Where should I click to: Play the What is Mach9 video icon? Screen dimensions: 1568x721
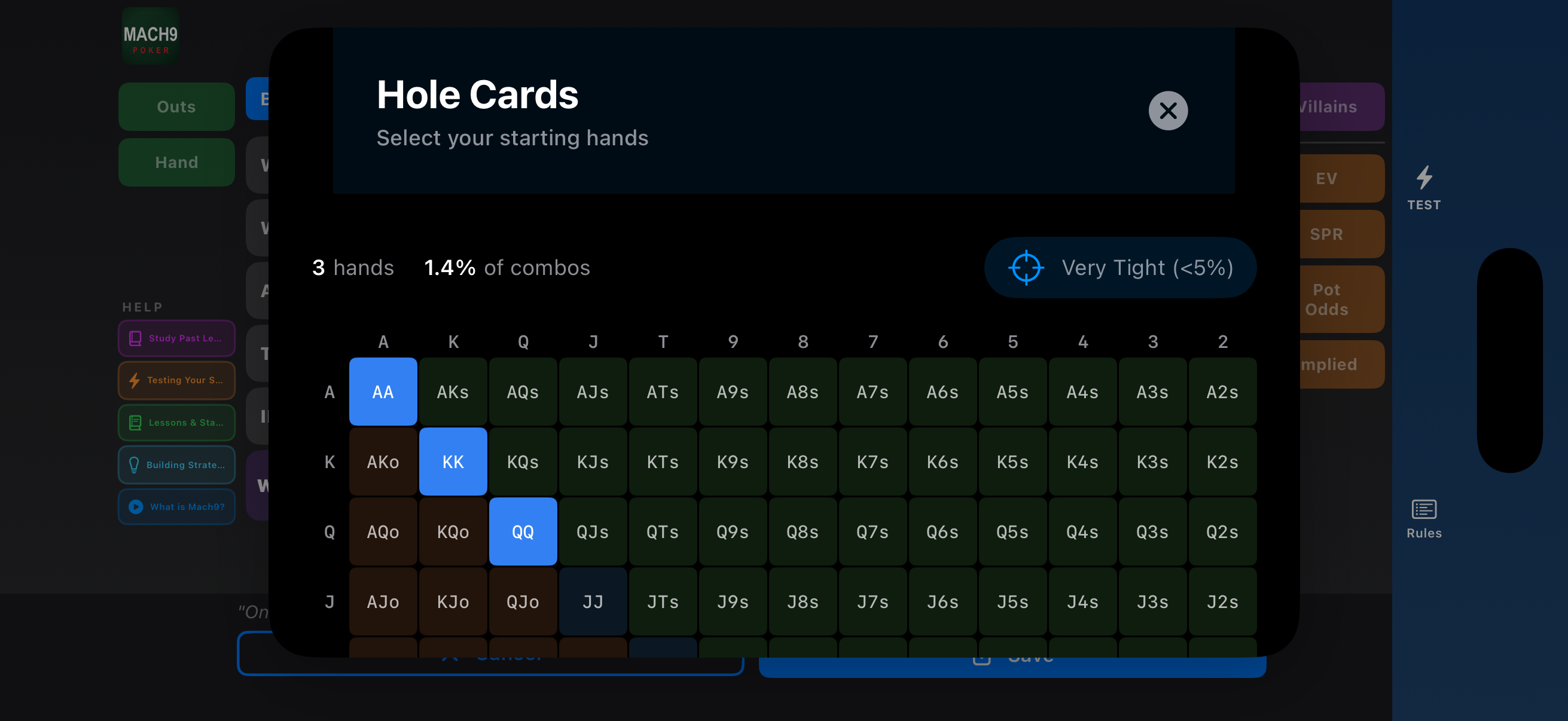[136, 507]
